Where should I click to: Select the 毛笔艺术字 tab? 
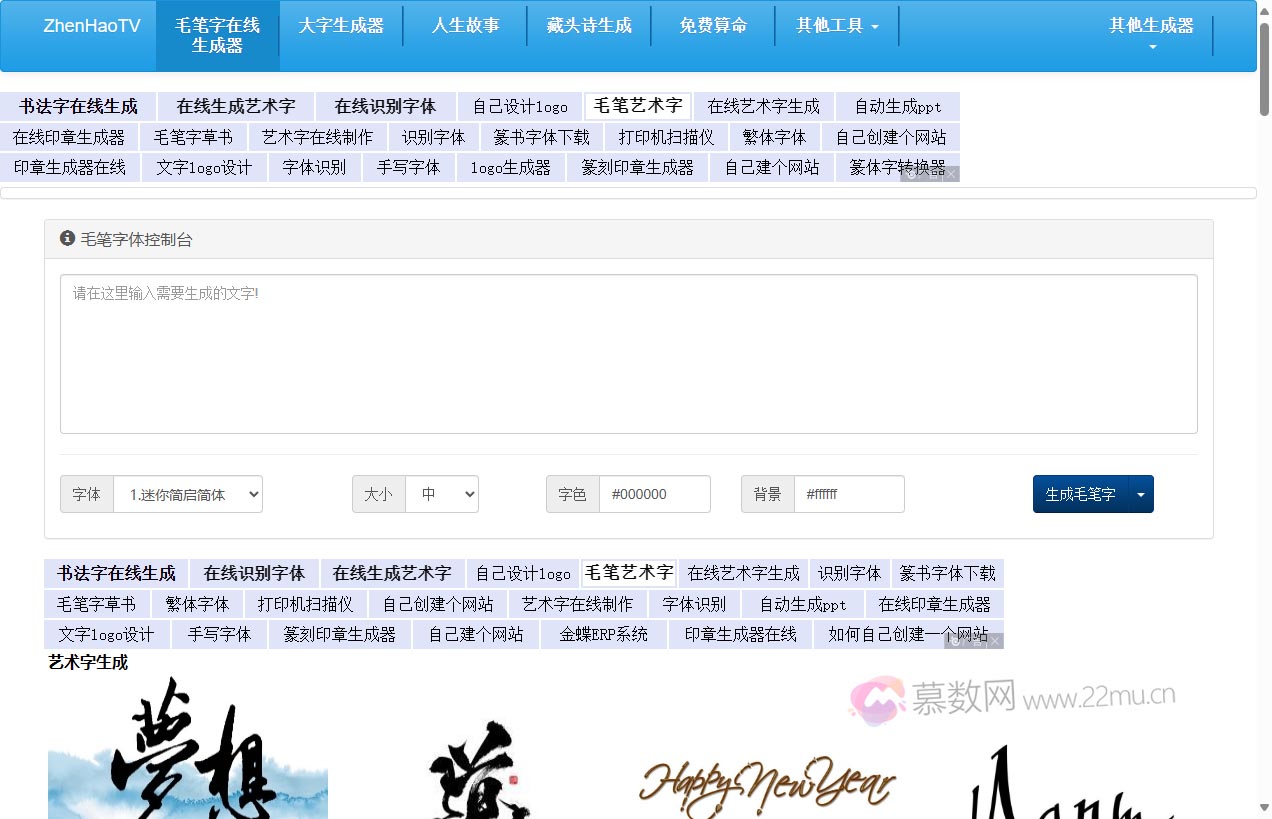point(638,105)
